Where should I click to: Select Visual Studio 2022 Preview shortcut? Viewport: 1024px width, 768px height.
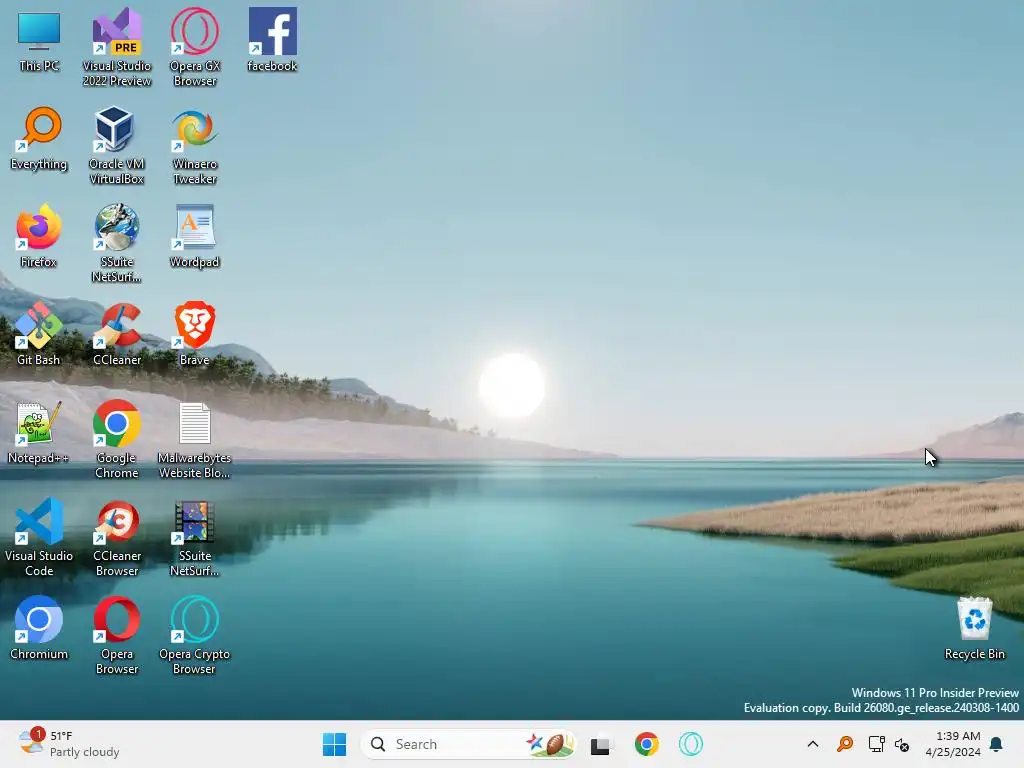point(117,47)
